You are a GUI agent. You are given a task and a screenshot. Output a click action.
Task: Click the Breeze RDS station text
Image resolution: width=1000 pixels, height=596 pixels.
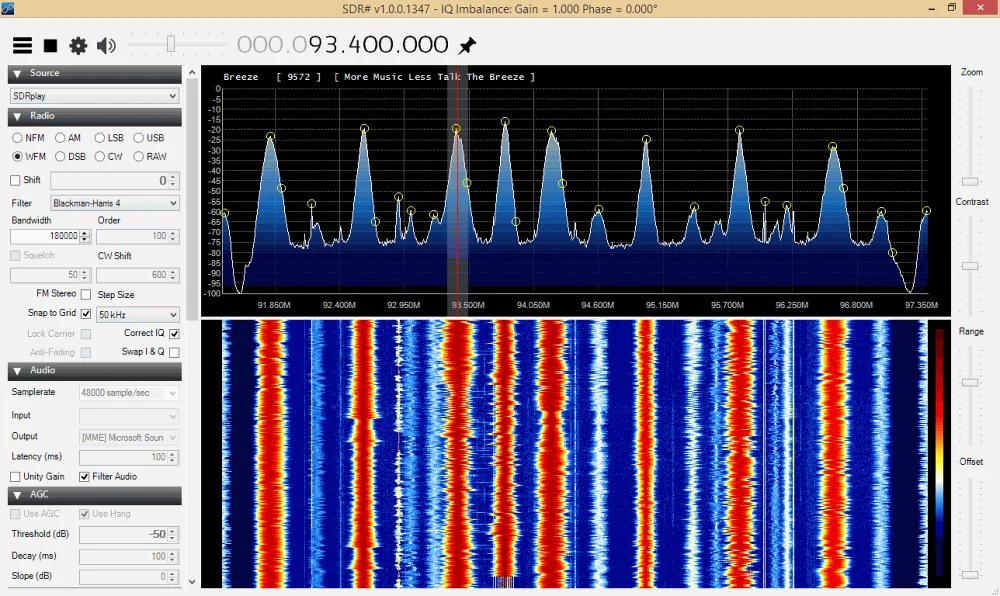[x=240, y=77]
